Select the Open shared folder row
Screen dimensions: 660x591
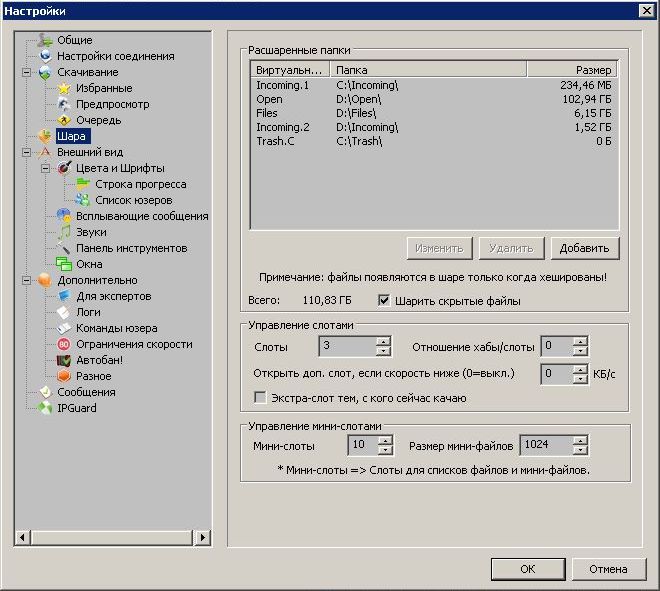pyautogui.click(x=434, y=99)
